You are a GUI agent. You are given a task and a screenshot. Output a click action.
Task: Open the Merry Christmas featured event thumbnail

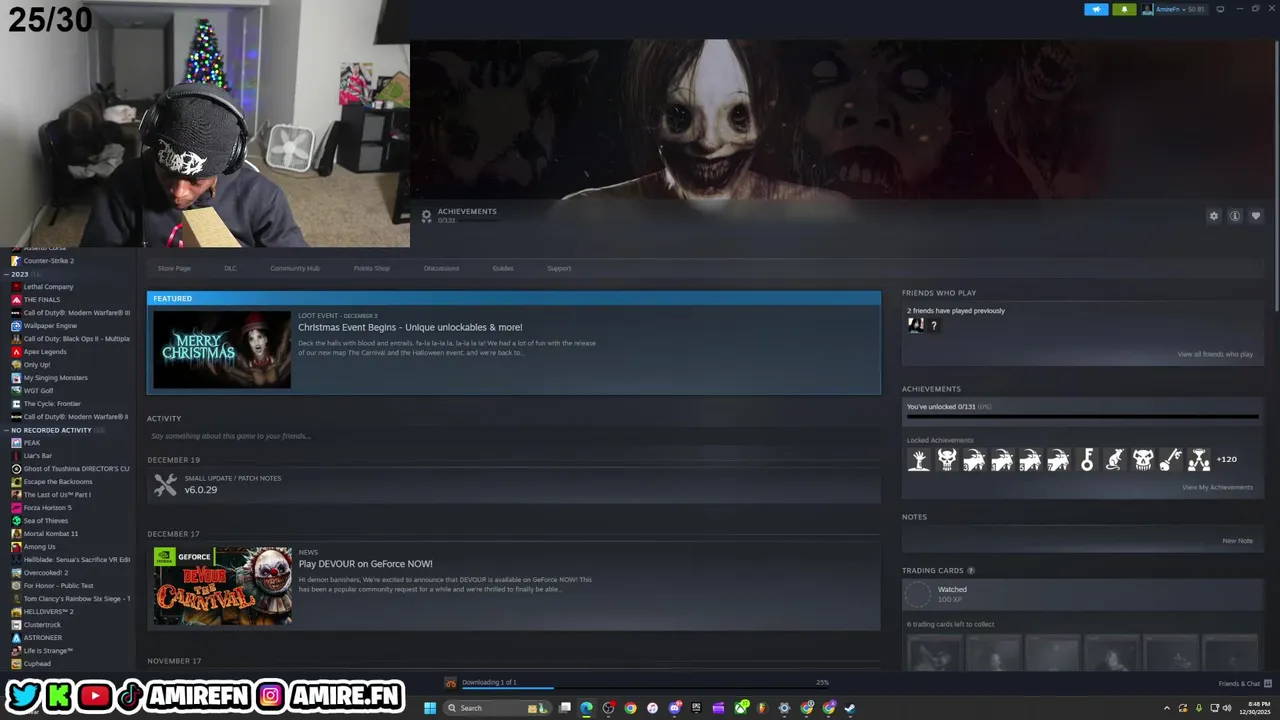pos(222,349)
